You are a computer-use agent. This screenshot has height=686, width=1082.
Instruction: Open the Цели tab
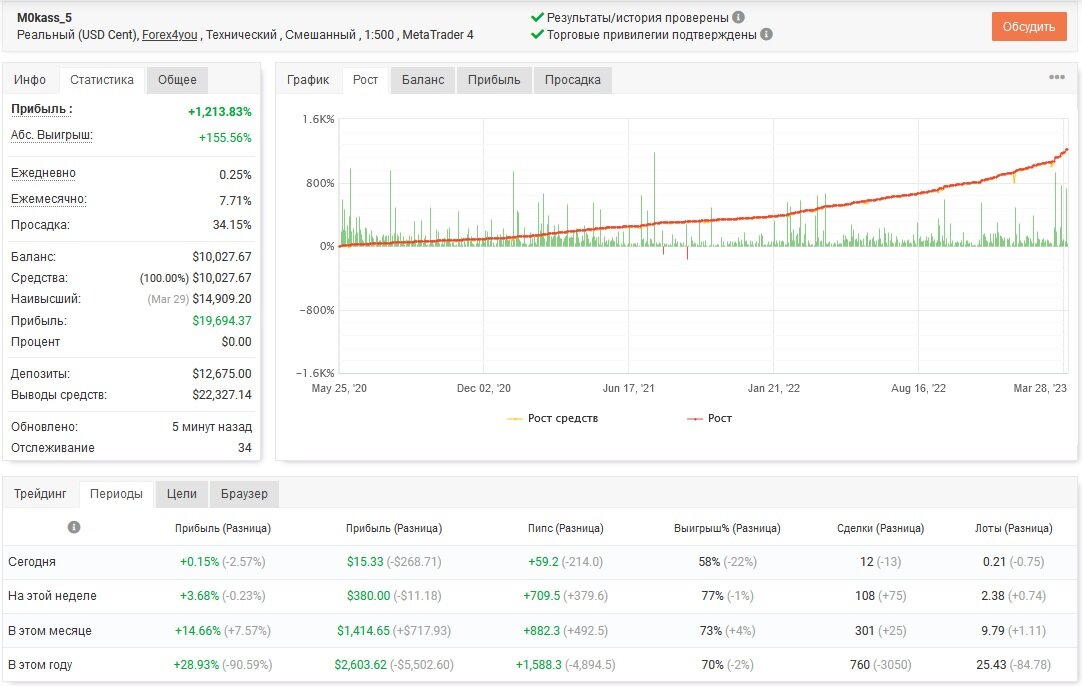(x=181, y=493)
